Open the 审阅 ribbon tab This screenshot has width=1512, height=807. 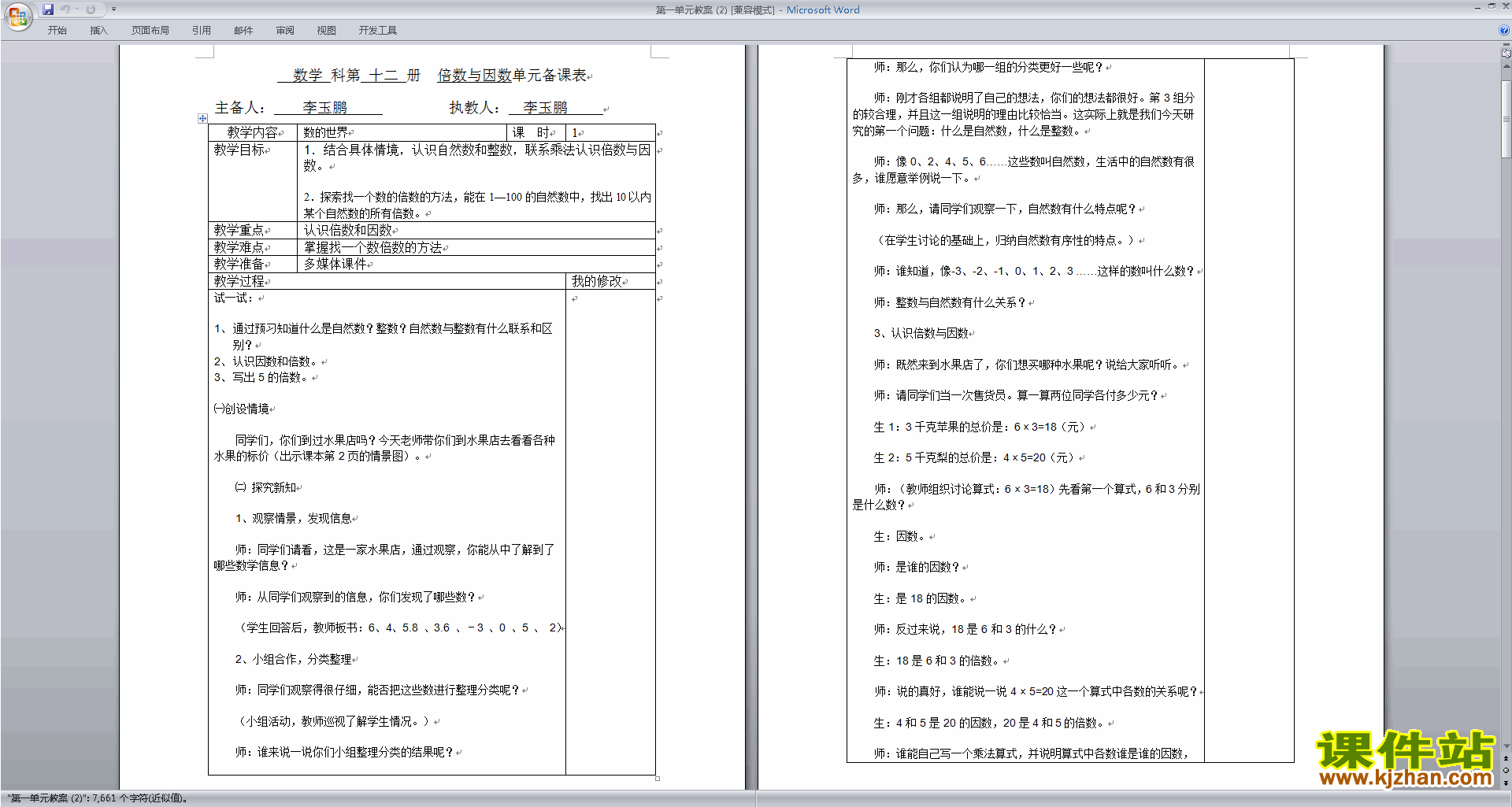285,31
